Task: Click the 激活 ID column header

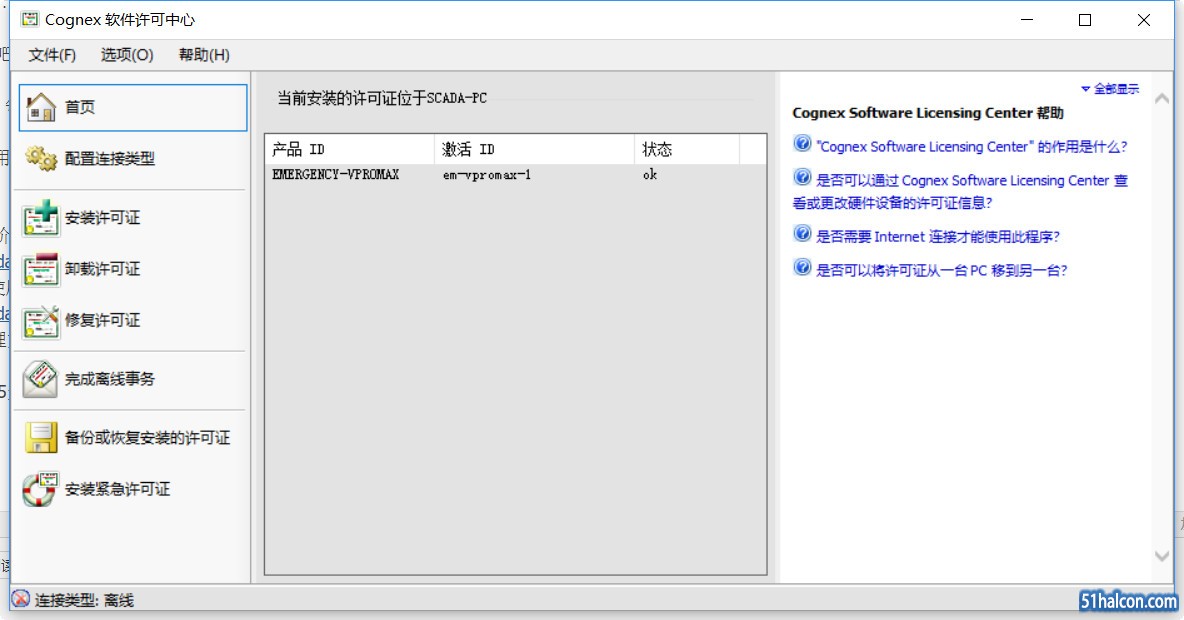Action: coord(535,150)
